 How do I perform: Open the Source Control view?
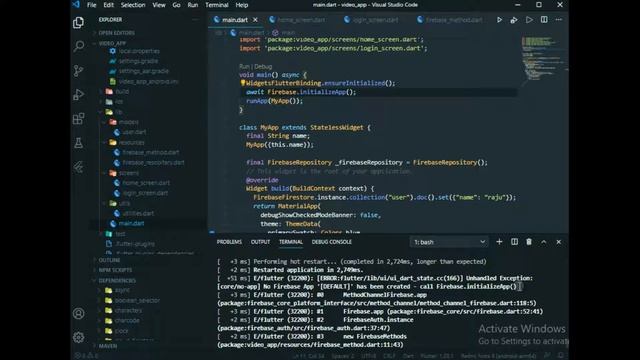[78, 71]
